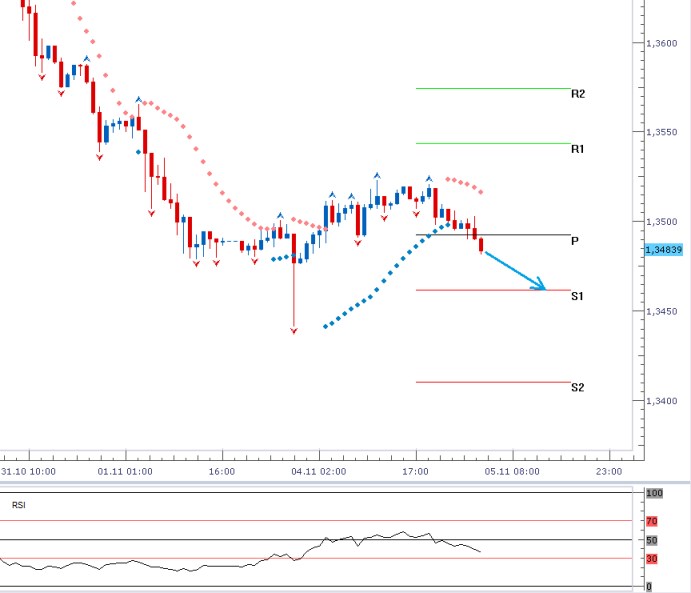This screenshot has height=593, width=691.
Task: Click the 16:00 time axis label
Action: 222,471
